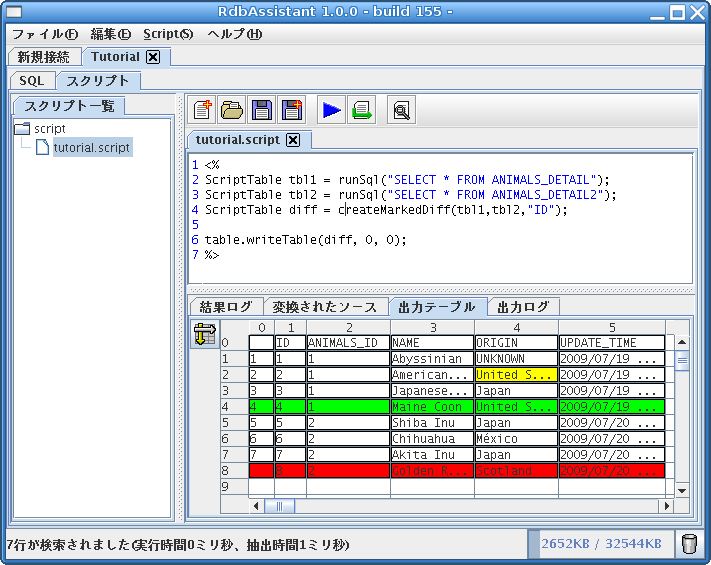Open the ファイル menu
Viewport: 711px width, 565px height.
click(x=44, y=34)
